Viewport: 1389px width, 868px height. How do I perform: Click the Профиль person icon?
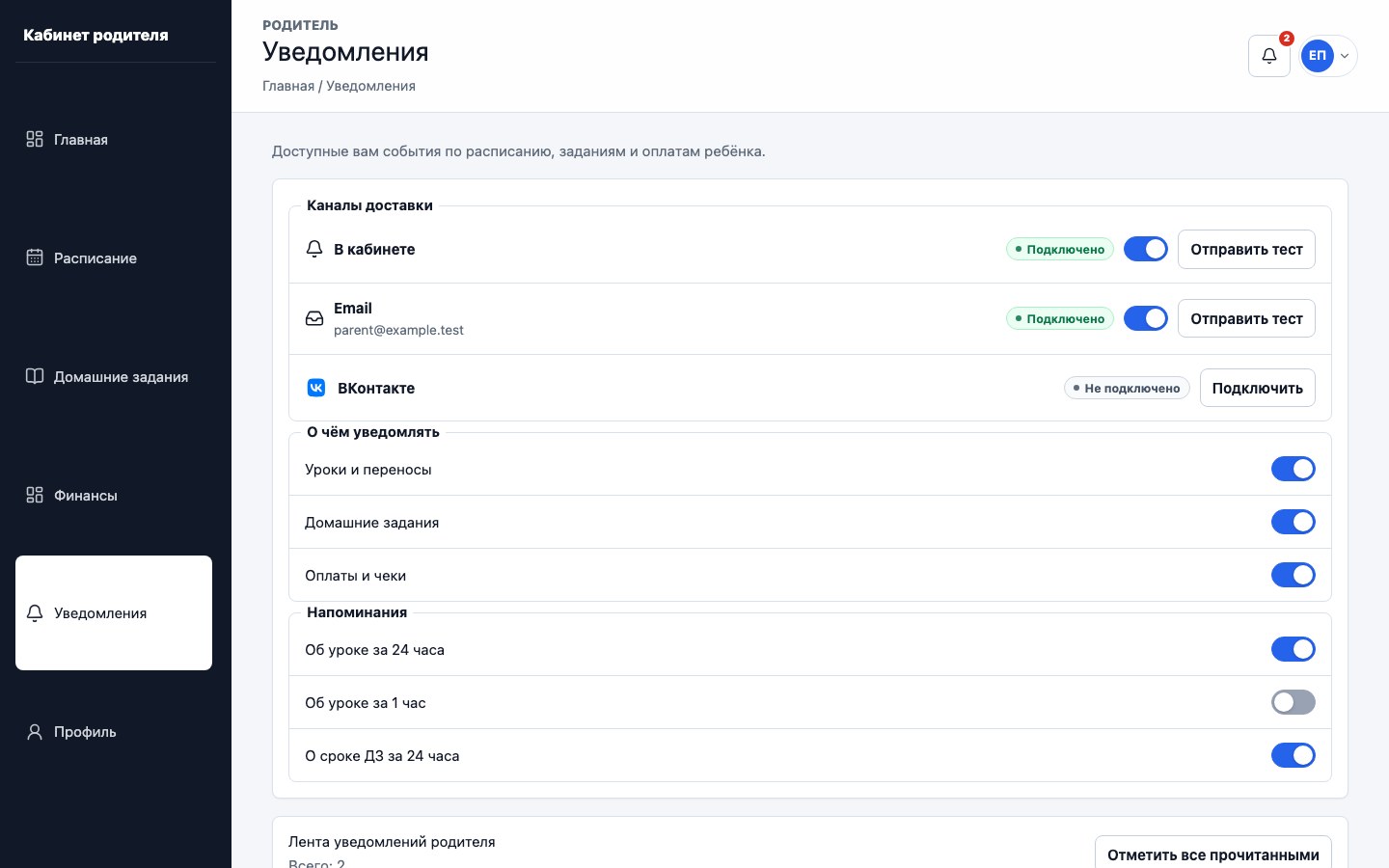(x=35, y=732)
